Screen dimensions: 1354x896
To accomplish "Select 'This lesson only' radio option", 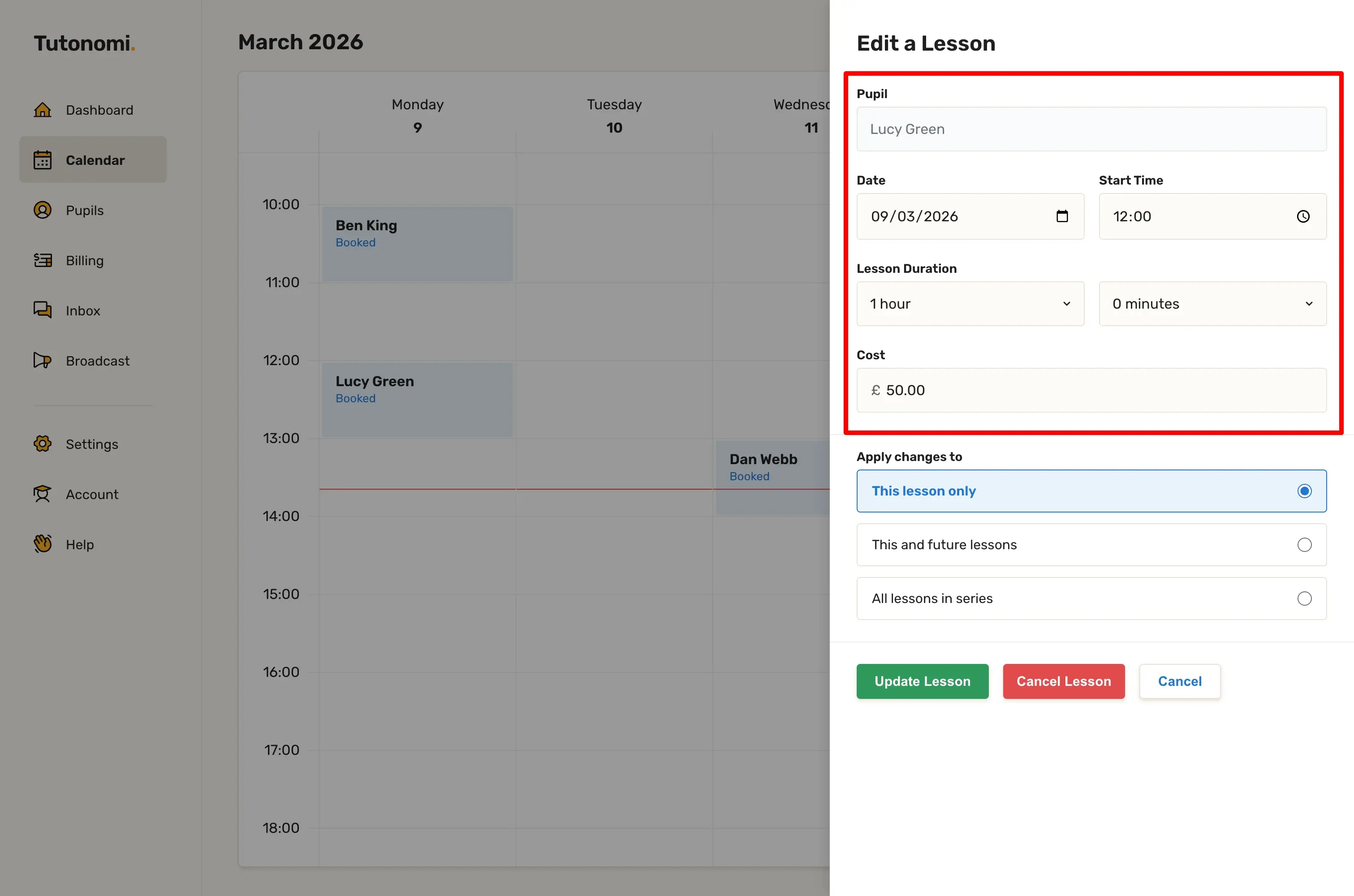I will pos(1304,491).
